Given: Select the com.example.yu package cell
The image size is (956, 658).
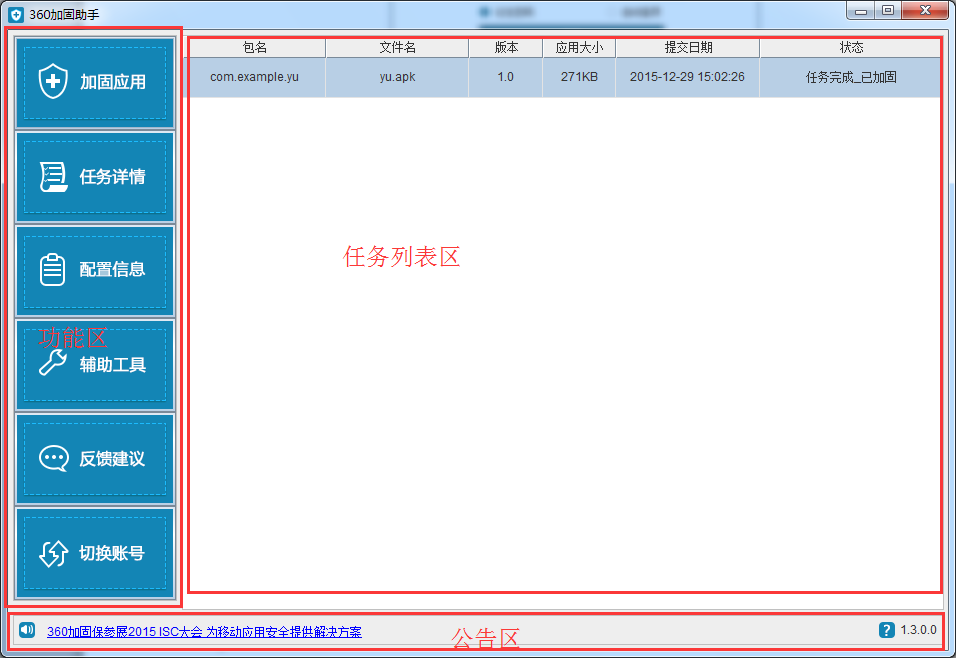Looking at the screenshot, I should pos(255,77).
